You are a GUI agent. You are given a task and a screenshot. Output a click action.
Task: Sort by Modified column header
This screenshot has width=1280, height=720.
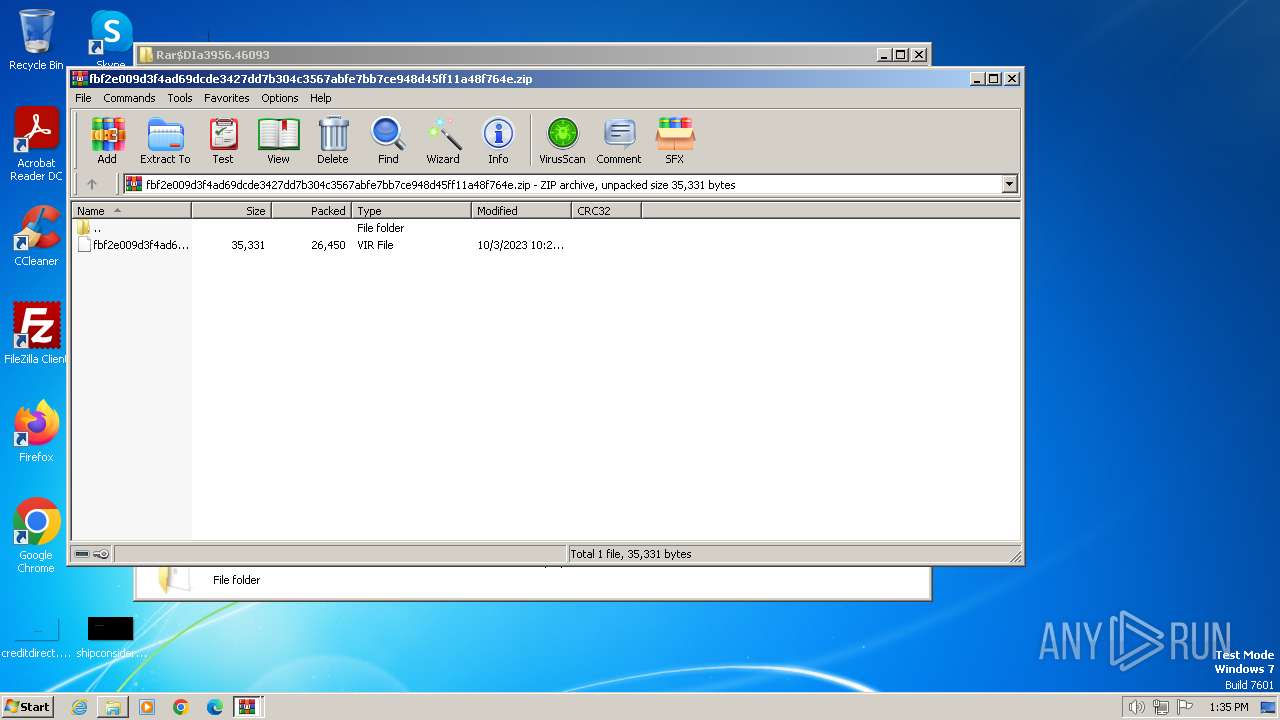[521, 211]
